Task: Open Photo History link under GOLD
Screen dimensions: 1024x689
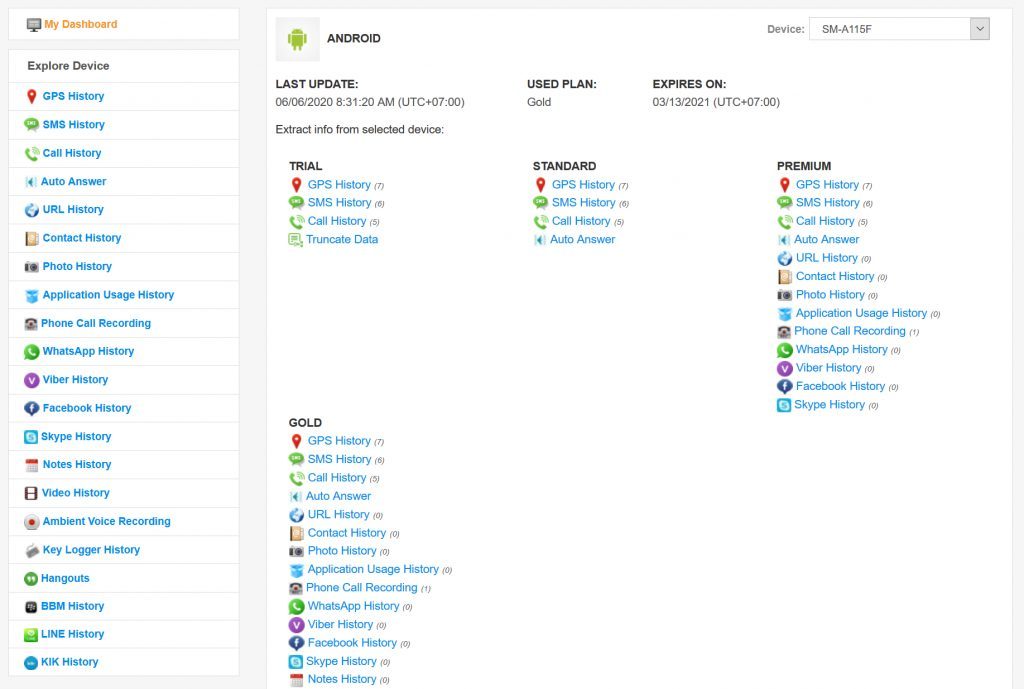Action: (x=342, y=551)
